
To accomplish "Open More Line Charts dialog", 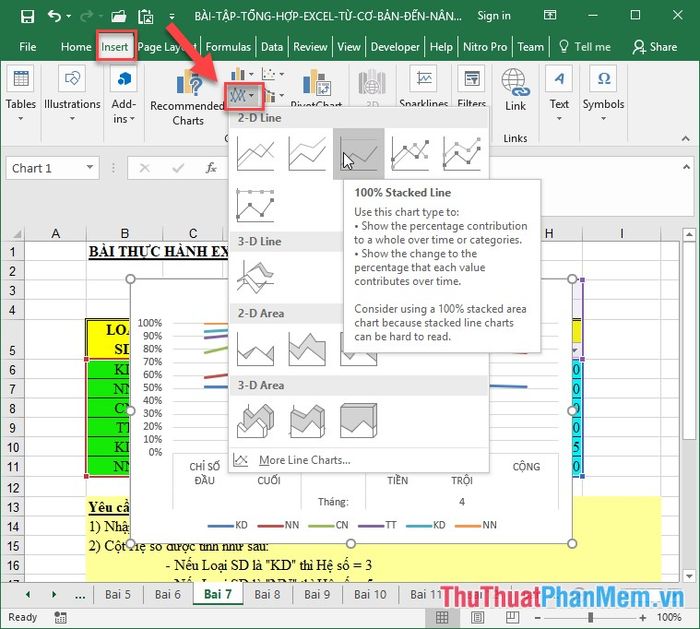I will click(304, 460).
